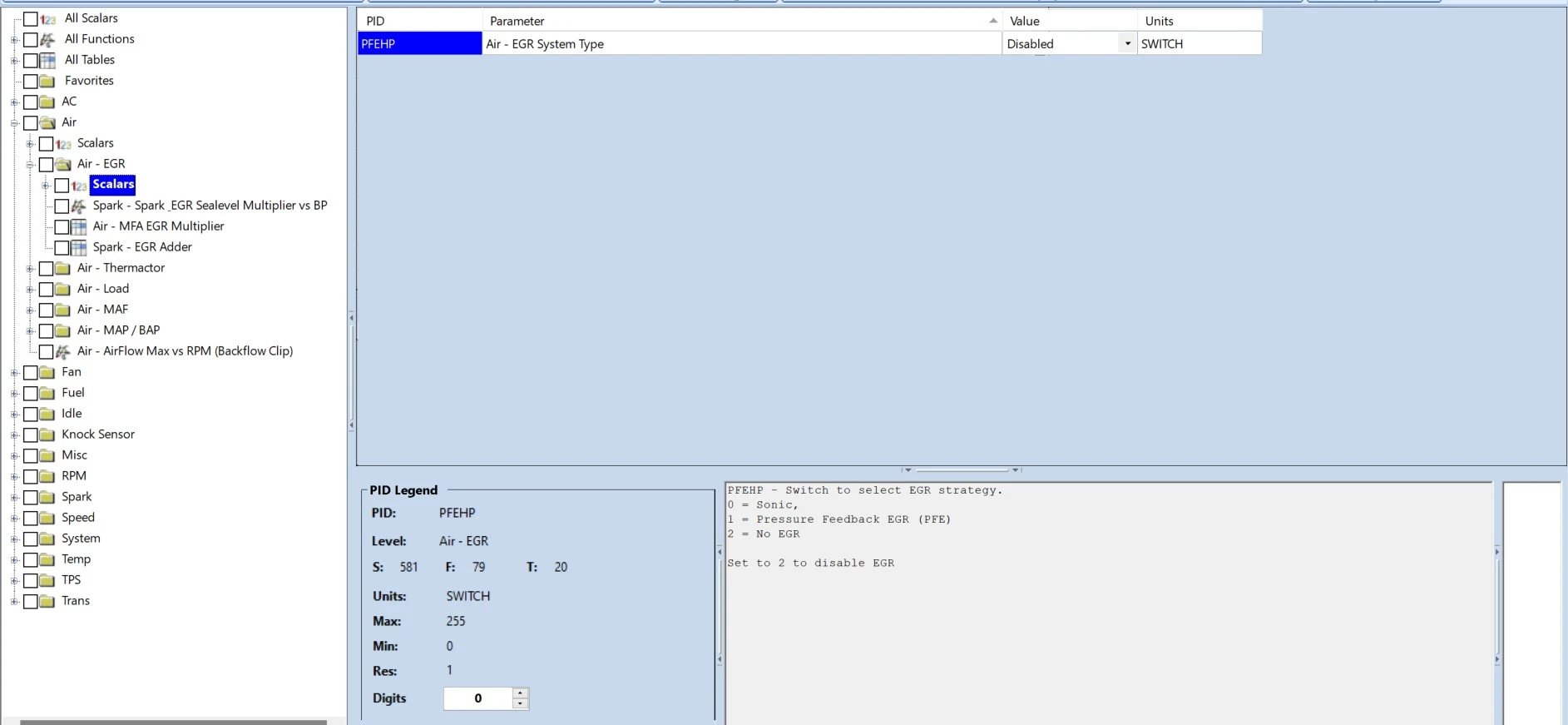The width and height of the screenshot is (1568, 725).
Task: Click the Spark folder icon
Action: (47, 497)
